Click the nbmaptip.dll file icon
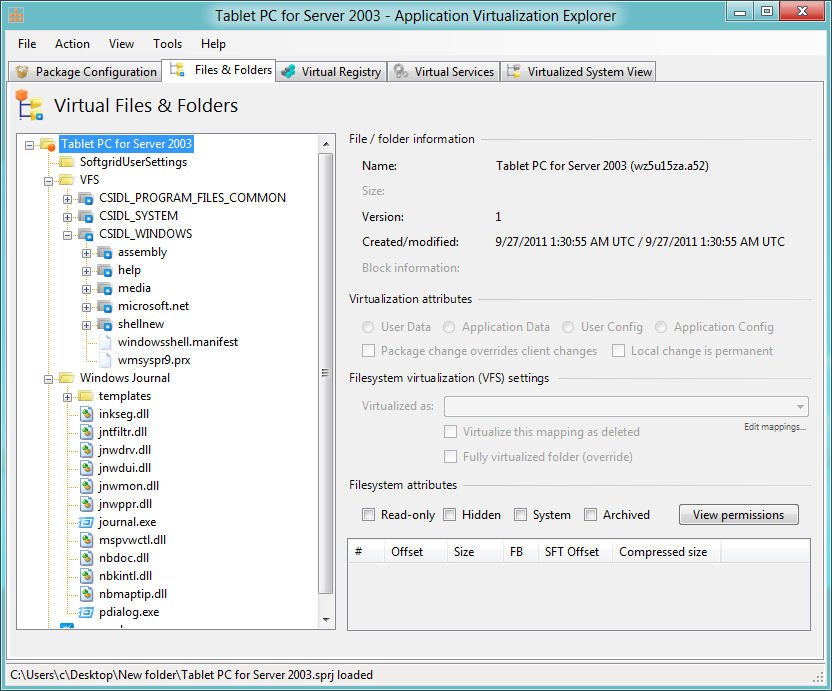Image resolution: width=832 pixels, height=691 pixels. tap(86, 594)
